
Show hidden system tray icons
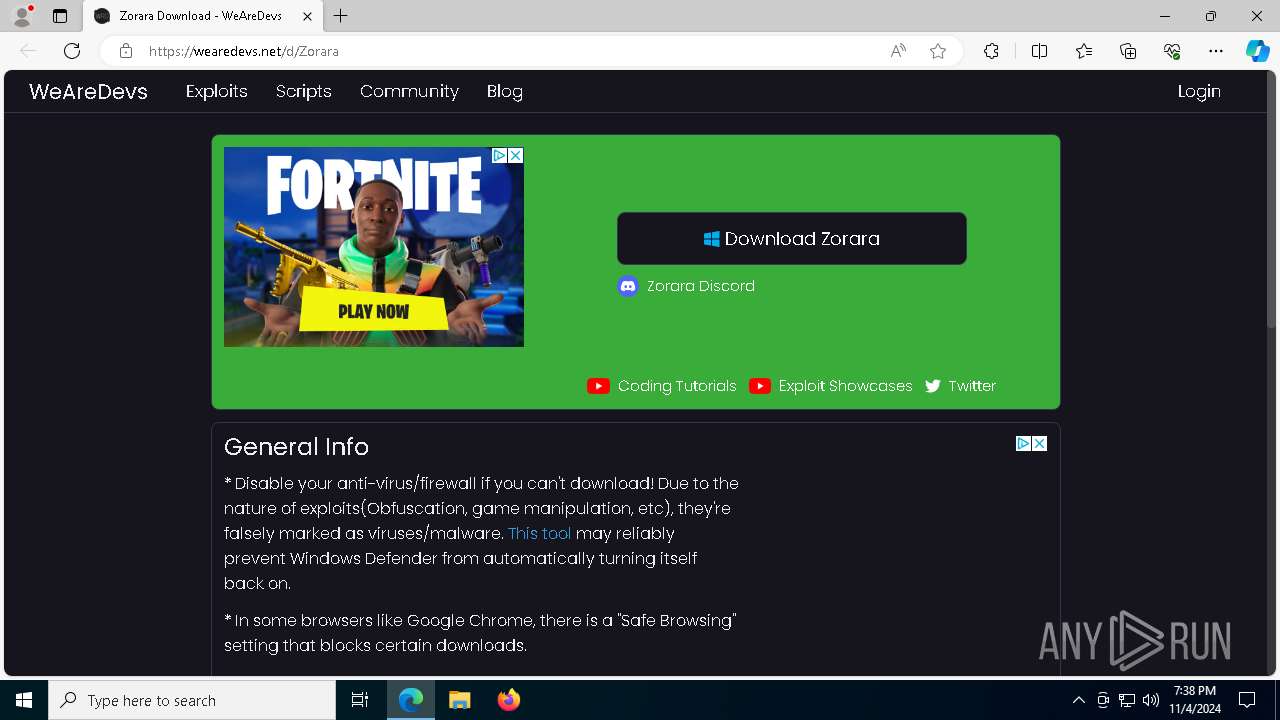click(1078, 700)
